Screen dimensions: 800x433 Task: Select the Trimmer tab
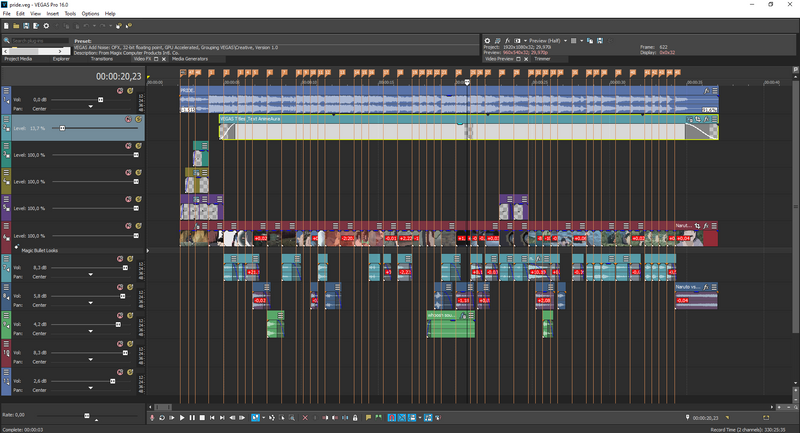(x=543, y=59)
